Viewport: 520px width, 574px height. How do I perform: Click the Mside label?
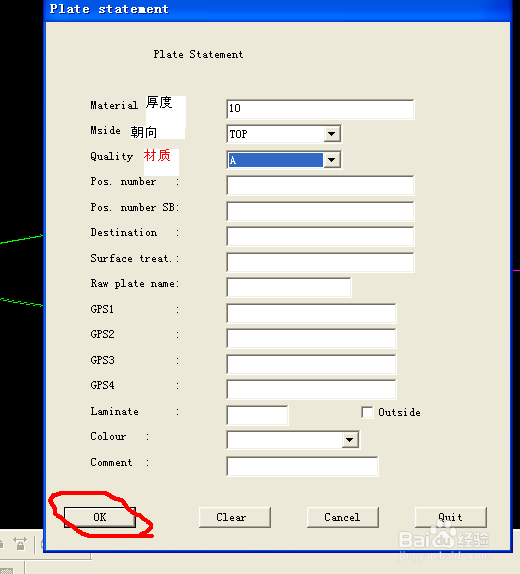(x=105, y=130)
